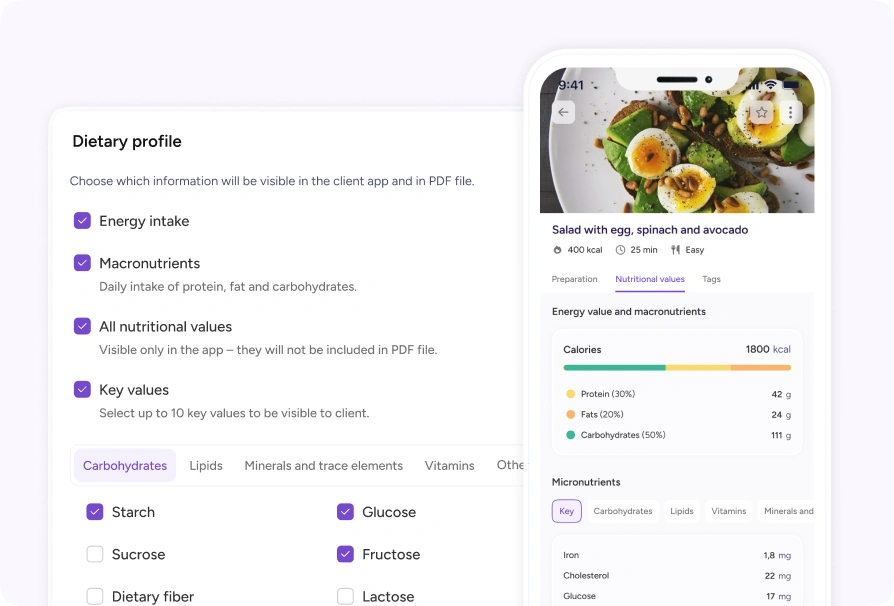Image resolution: width=894 pixels, height=606 pixels.
Task: Tap the star favorite icon
Action: 761,112
